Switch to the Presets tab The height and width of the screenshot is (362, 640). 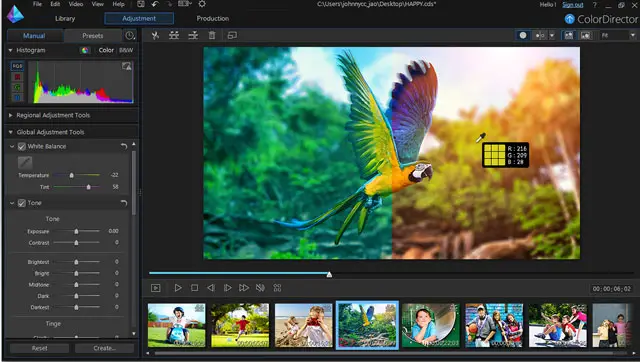[93, 36]
